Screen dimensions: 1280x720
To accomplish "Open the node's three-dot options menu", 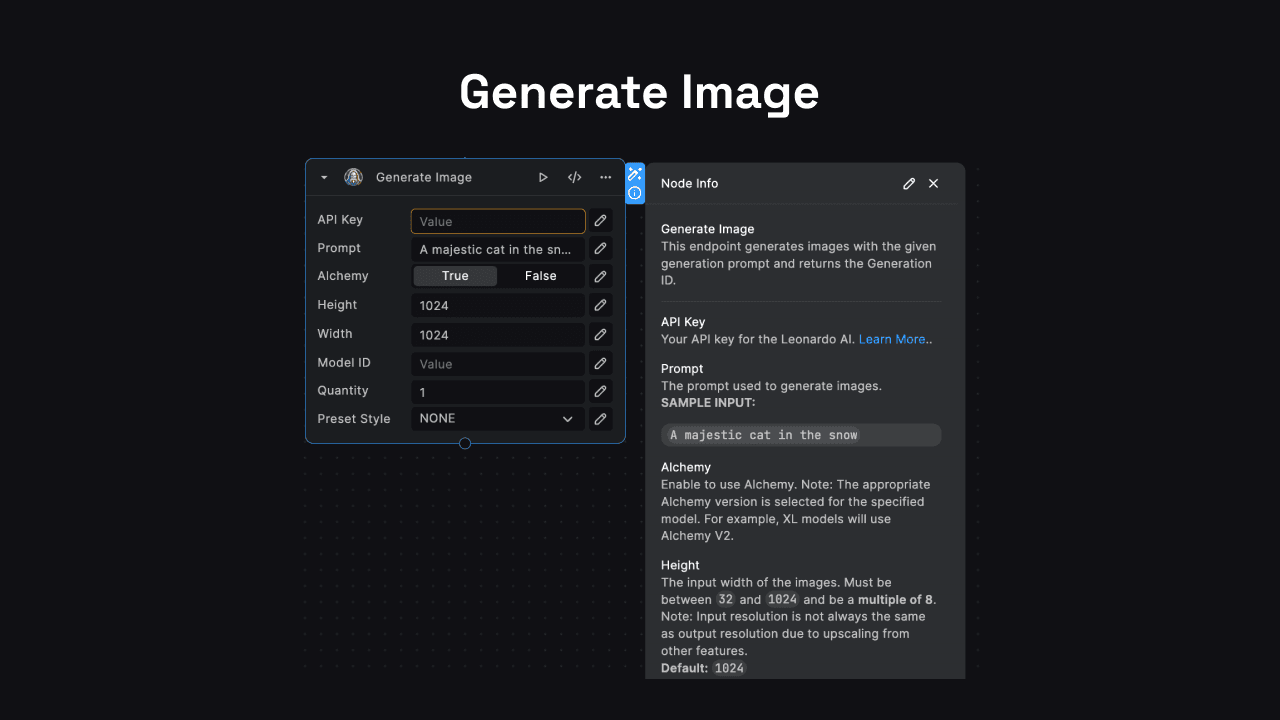I will (605, 177).
